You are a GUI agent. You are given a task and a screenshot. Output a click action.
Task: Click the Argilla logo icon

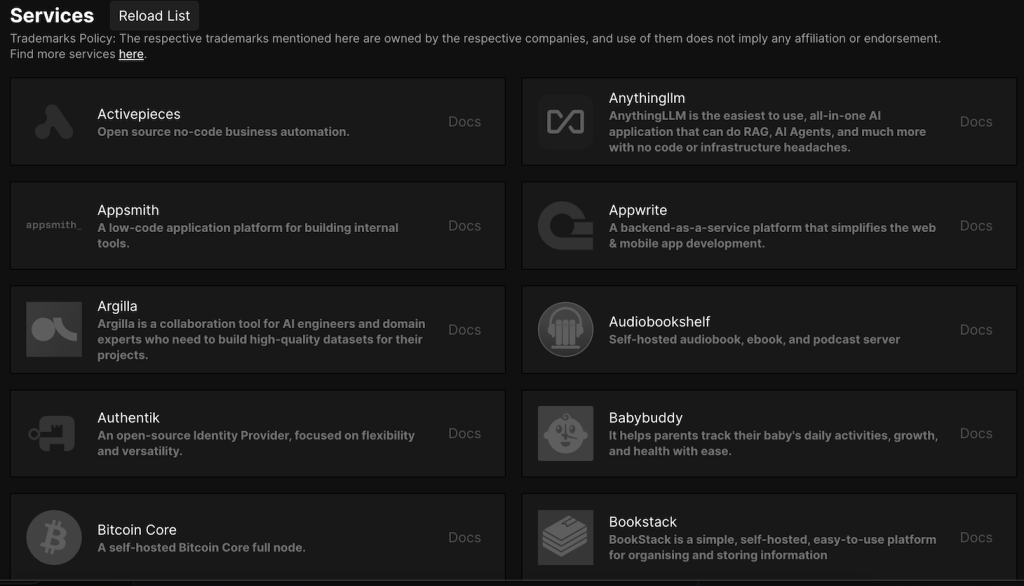54,329
